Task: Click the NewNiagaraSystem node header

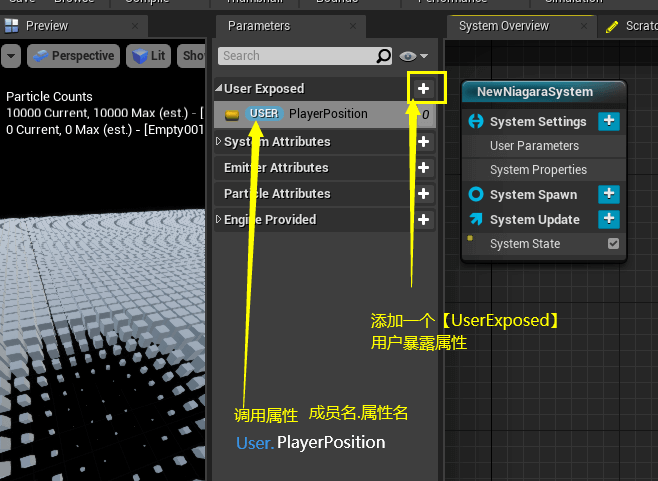Action: point(544,92)
